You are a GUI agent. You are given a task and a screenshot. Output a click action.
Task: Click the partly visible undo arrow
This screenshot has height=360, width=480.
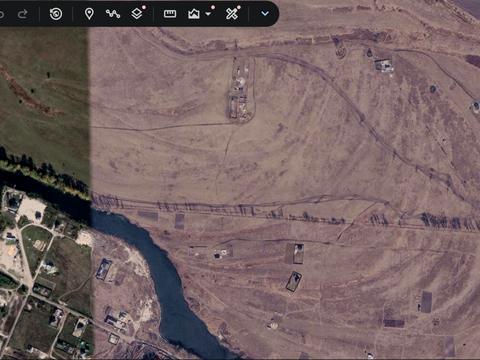pyautogui.click(x=1, y=14)
